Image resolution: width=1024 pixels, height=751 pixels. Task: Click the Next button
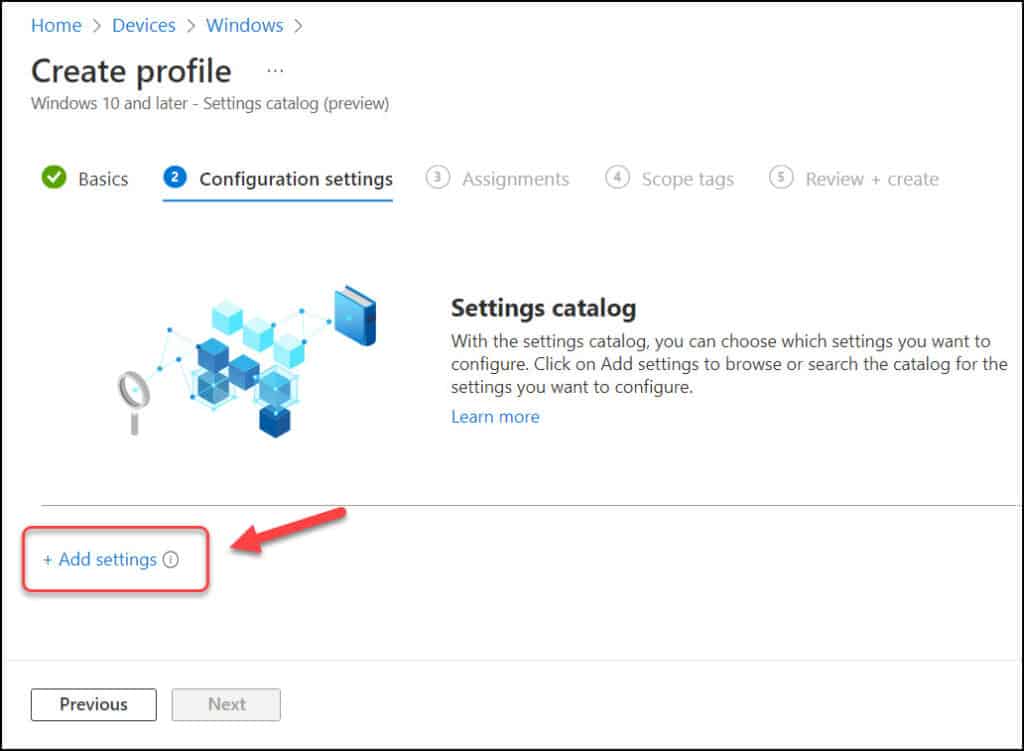(226, 705)
